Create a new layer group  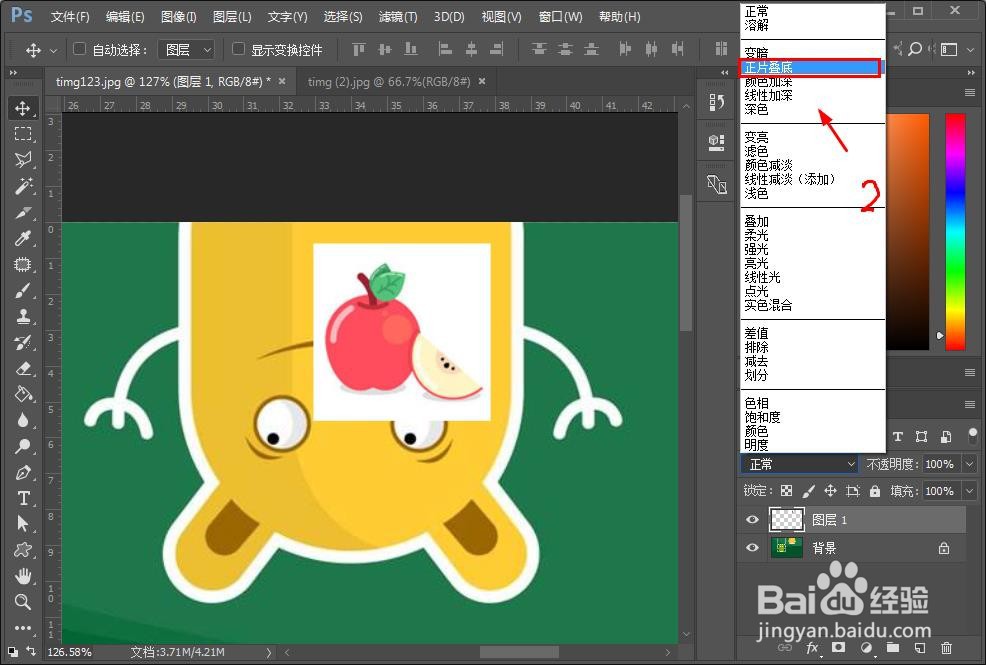click(x=893, y=647)
